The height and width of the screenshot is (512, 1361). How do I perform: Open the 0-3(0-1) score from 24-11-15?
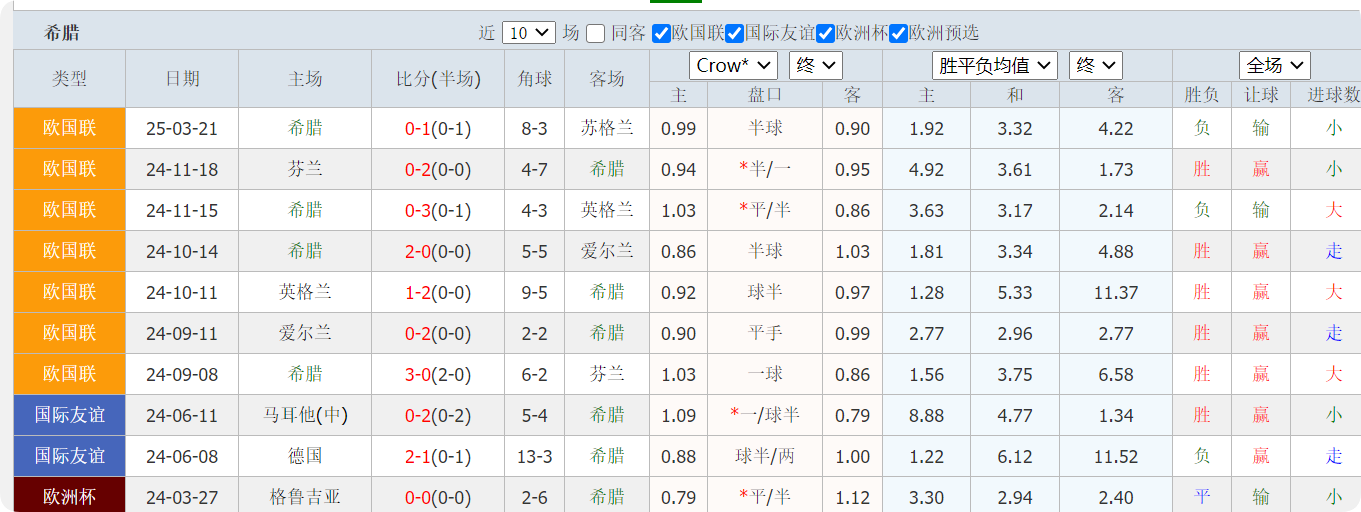click(x=437, y=210)
